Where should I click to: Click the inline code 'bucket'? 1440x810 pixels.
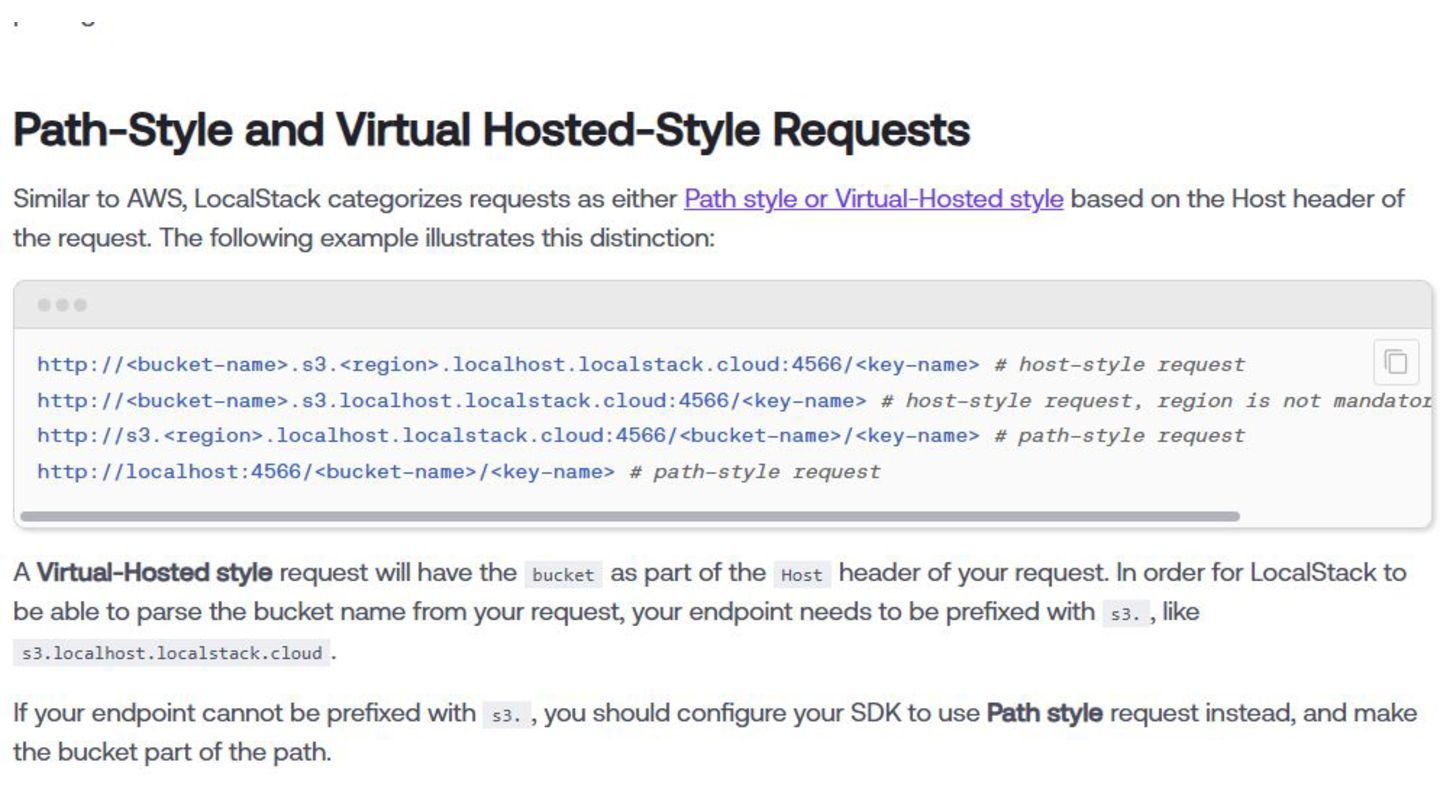[563, 575]
